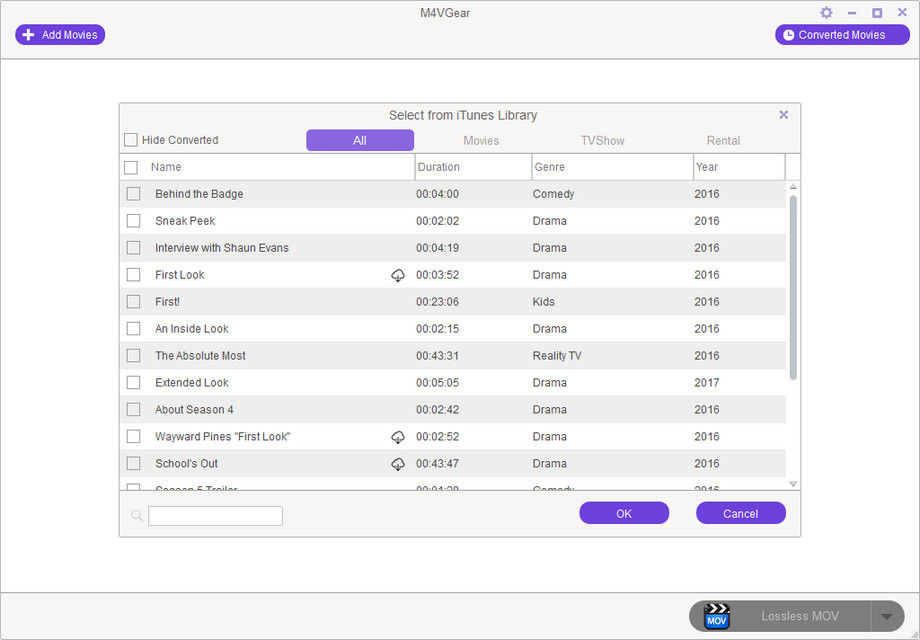Tick the select-all checkbox in header
This screenshot has width=920, height=640.
(x=131, y=167)
